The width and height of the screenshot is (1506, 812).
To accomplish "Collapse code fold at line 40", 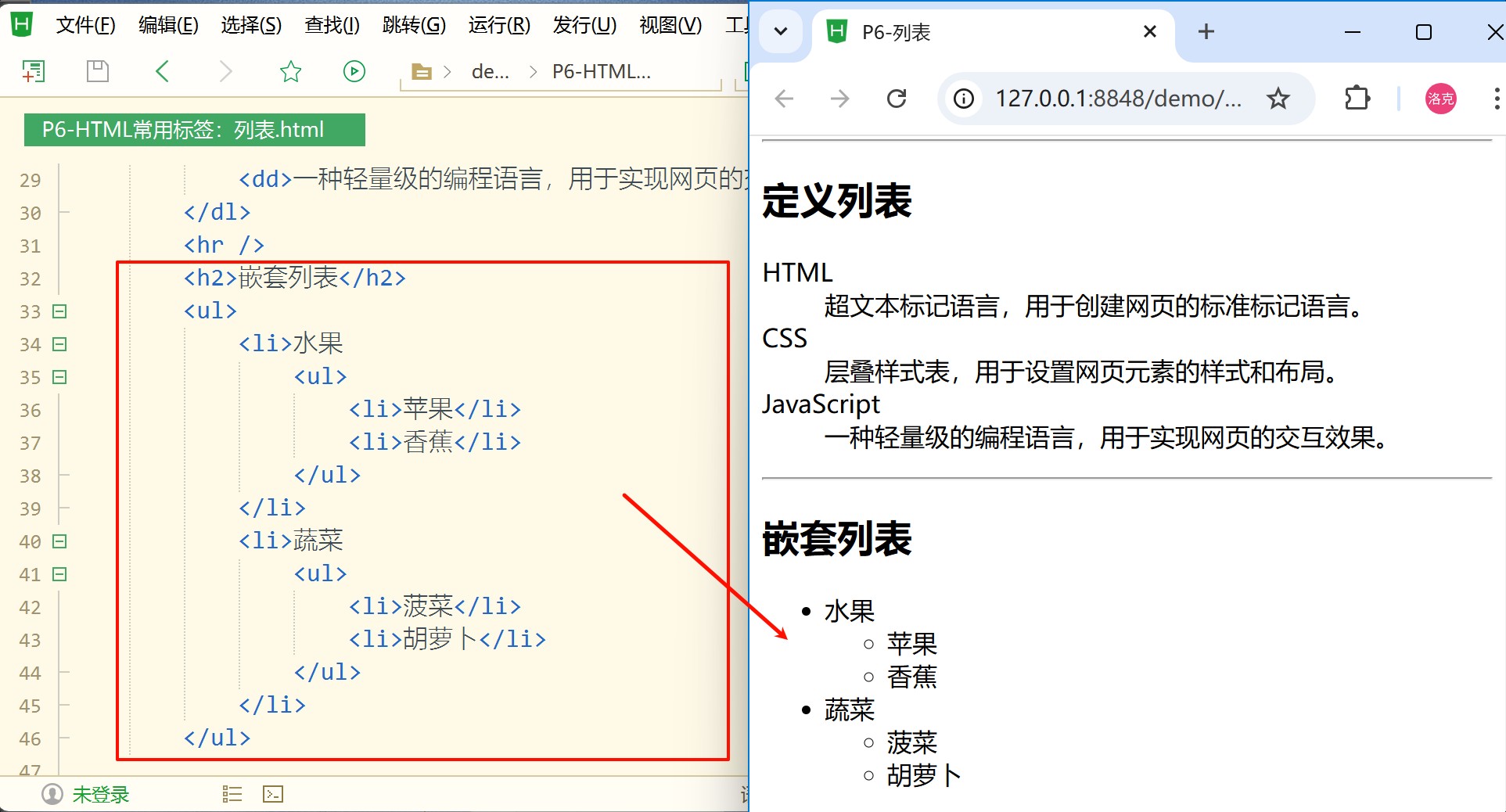I will click(59, 541).
